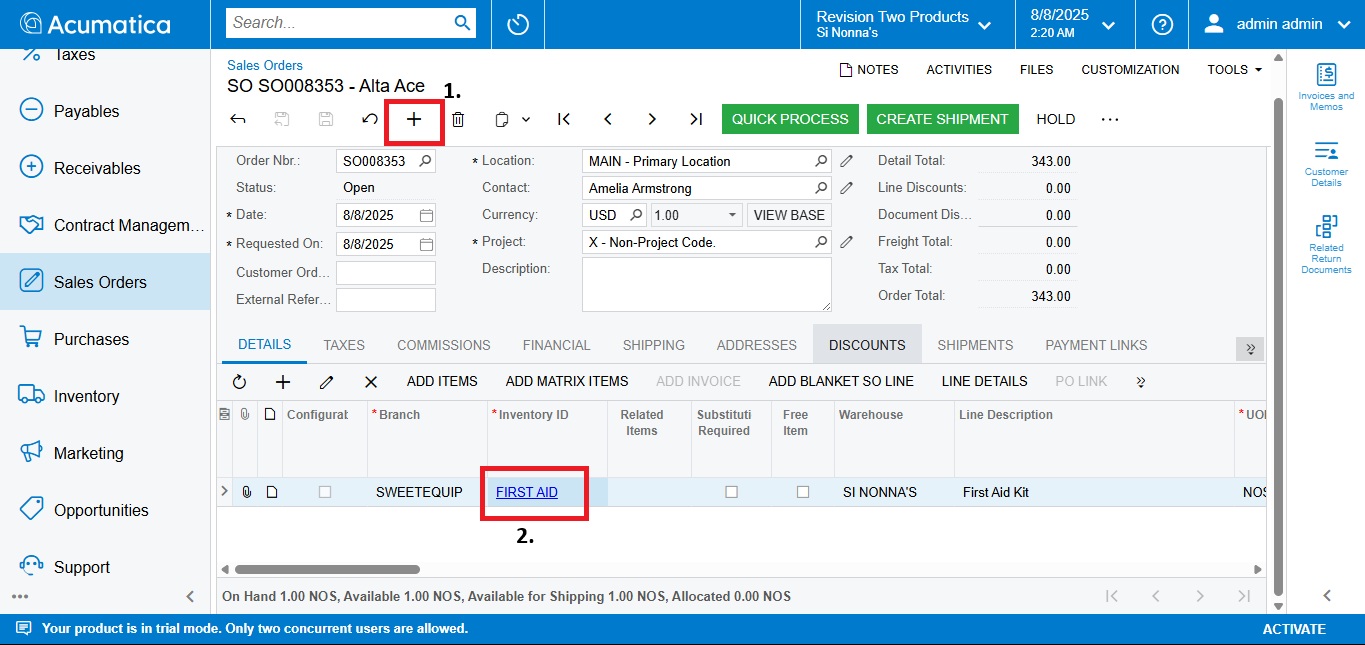The image size is (1365, 645).
Task: Refresh the details grid
Action: 239,382
